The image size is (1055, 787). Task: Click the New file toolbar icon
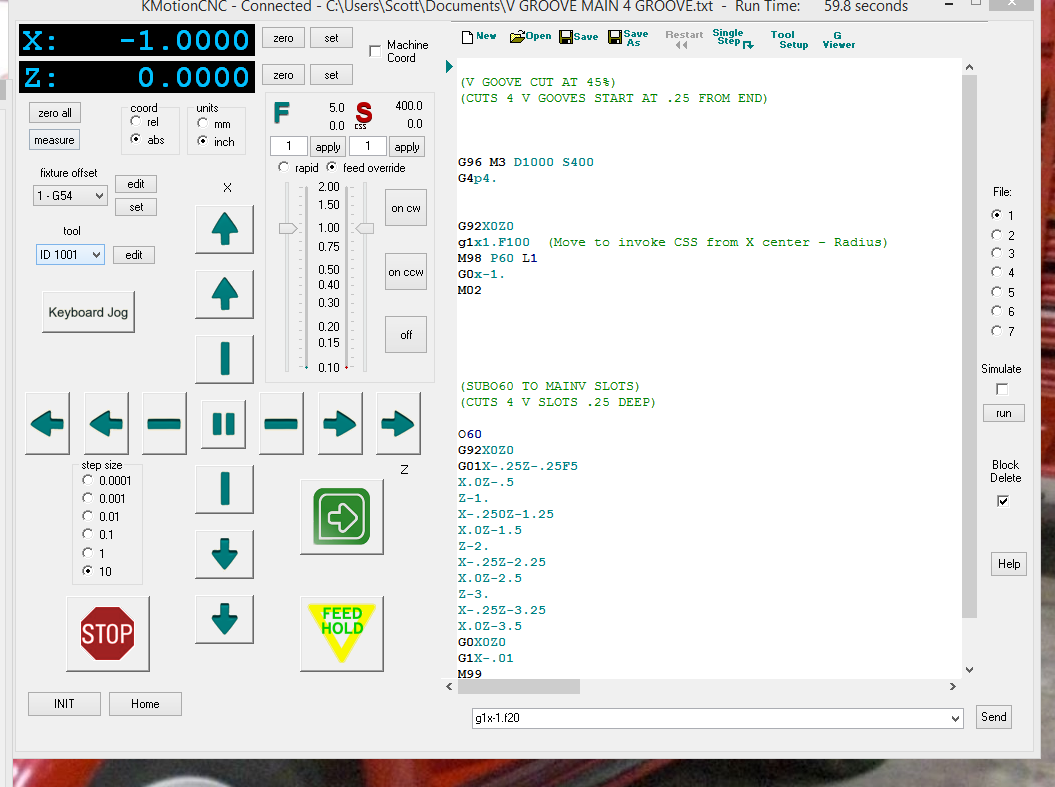(478, 37)
